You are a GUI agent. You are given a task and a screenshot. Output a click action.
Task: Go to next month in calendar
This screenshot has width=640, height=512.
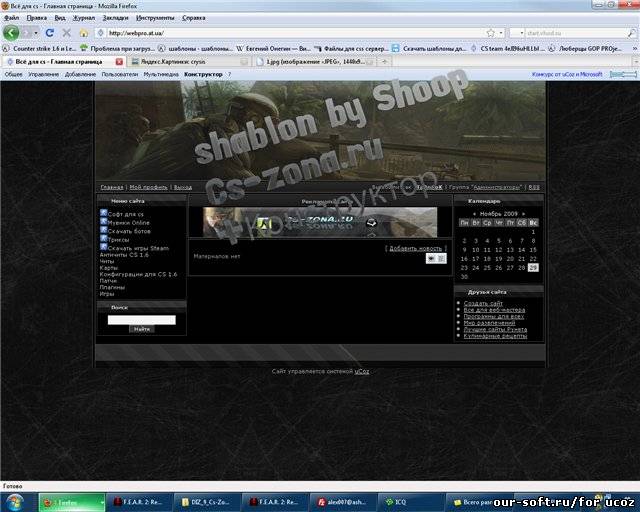point(523,214)
